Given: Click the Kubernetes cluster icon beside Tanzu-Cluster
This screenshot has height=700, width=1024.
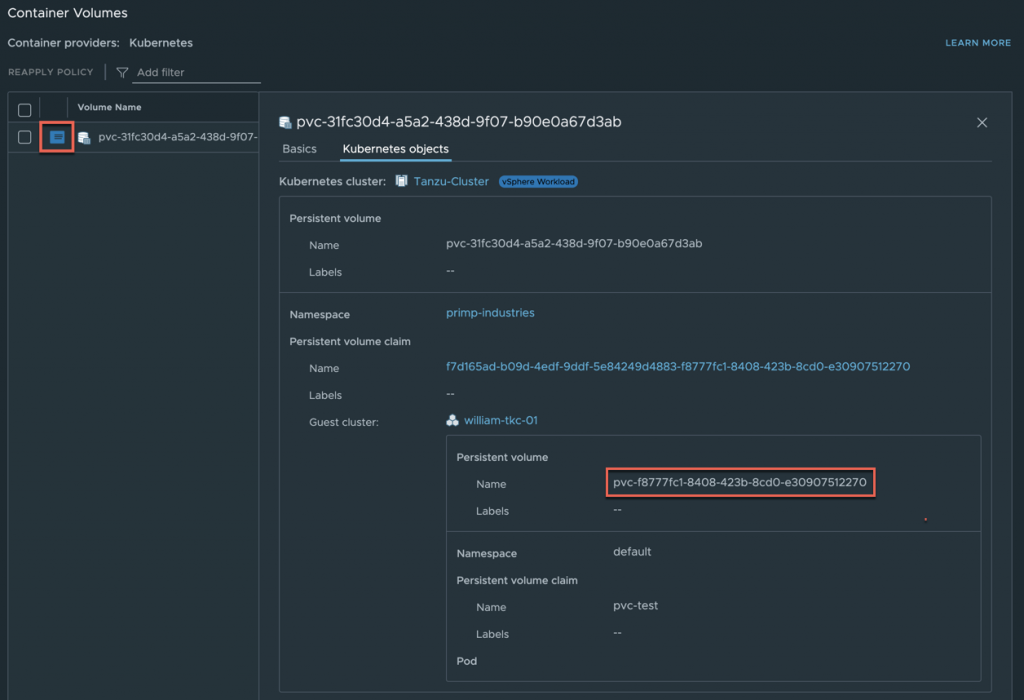Looking at the screenshot, I should point(403,181).
